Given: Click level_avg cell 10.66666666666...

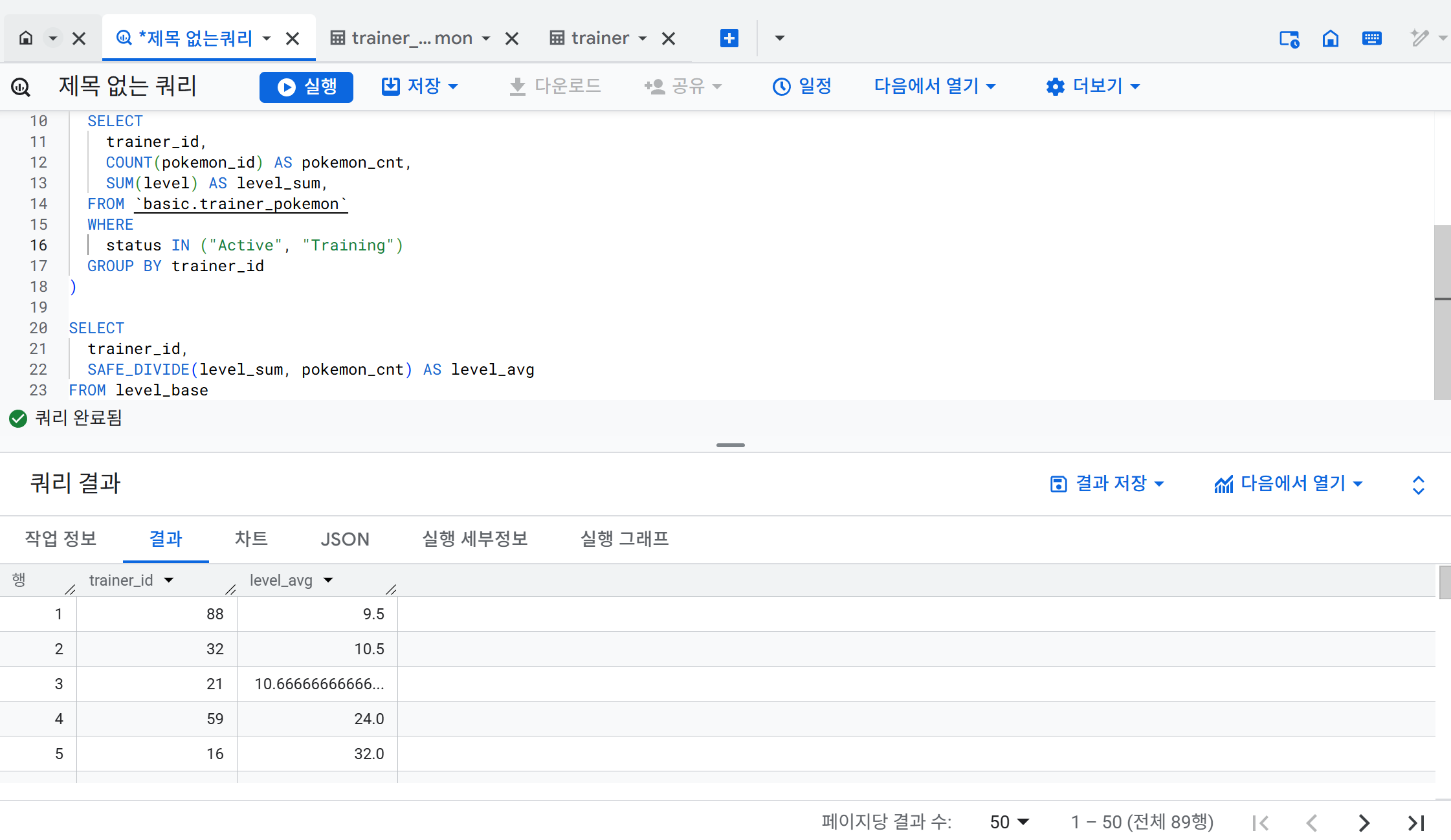Looking at the screenshot, I should [x=319, y=684].
